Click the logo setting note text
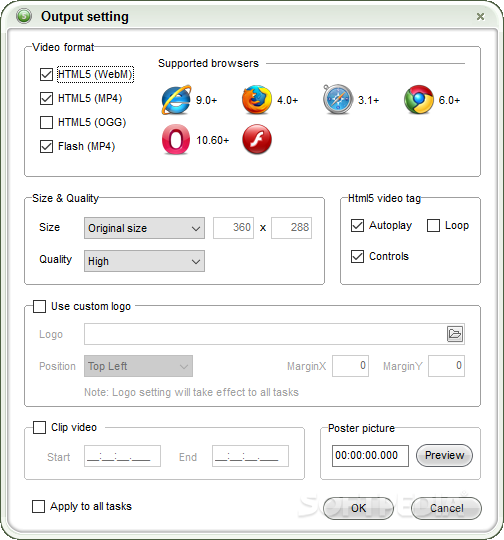Viewport: 504px width, 540px height. [192, 392]
